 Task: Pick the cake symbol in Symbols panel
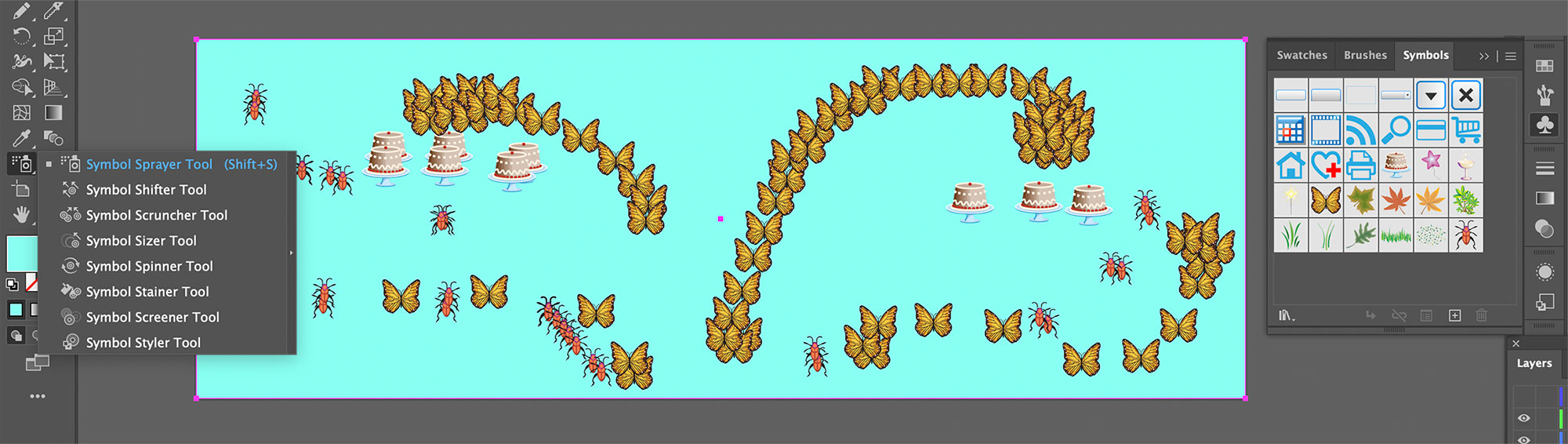pyautogui.click(x=1396, y=165)
